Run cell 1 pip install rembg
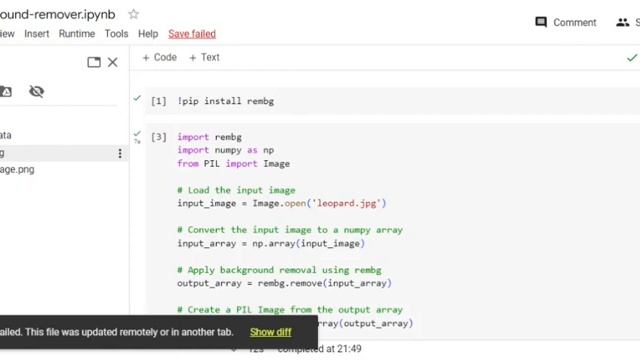This screenshot has width=640, height=360. (159, 101)
